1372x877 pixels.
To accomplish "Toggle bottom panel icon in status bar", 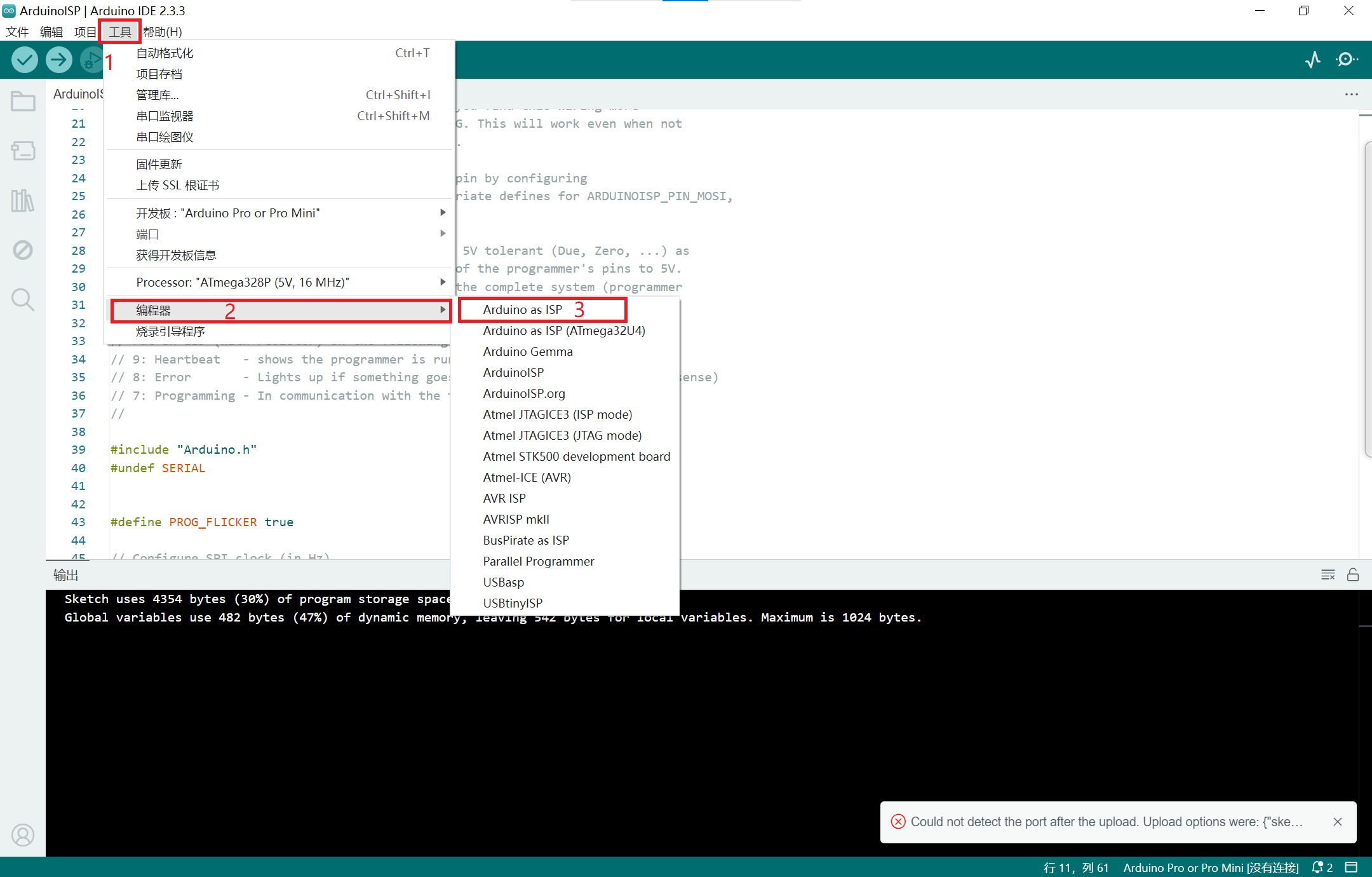I will tap(1352, 867).
